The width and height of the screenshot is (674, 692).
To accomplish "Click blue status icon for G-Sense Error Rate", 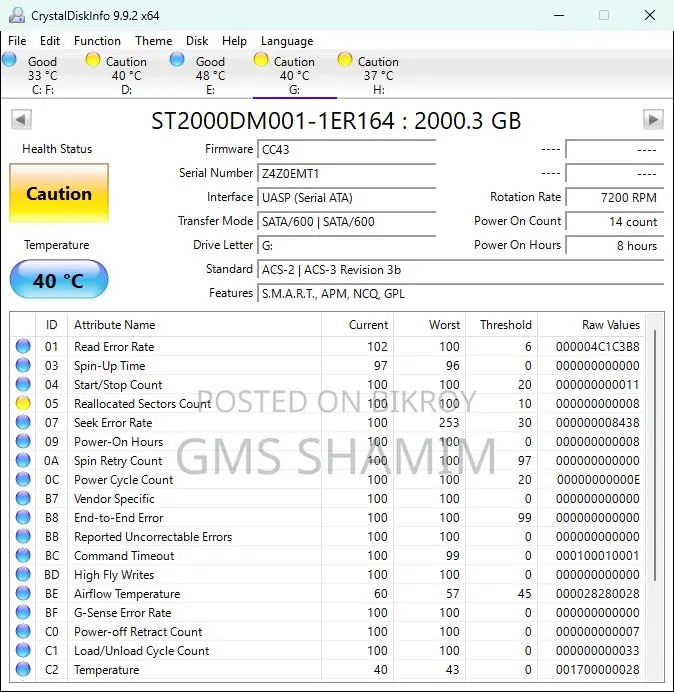I will pyautogui.click(x=23, y=612).
